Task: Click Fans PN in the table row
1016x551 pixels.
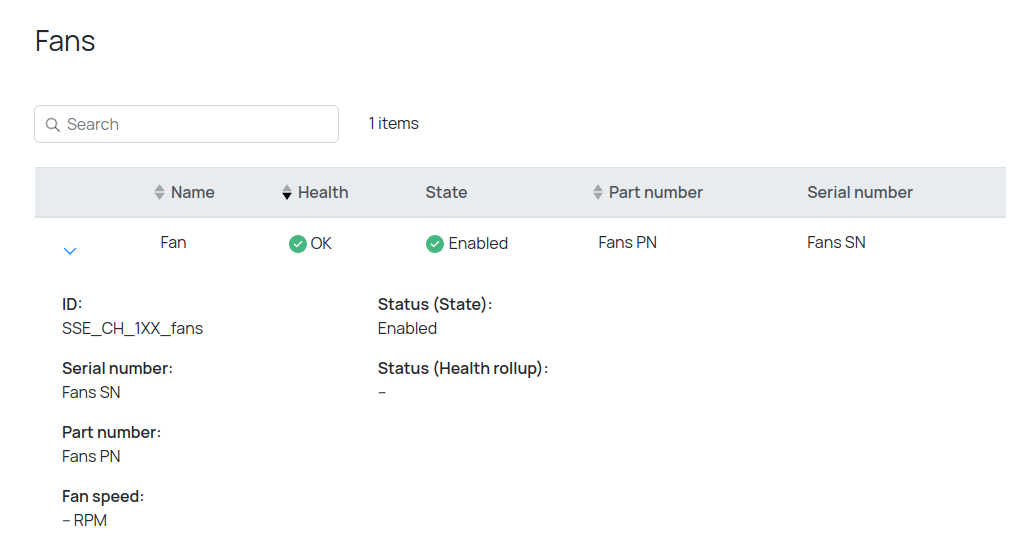Action: 627,242
